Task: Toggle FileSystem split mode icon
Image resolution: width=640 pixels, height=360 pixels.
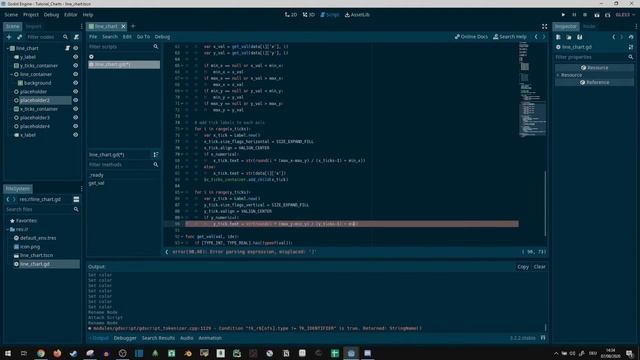Action: [76, 200]
